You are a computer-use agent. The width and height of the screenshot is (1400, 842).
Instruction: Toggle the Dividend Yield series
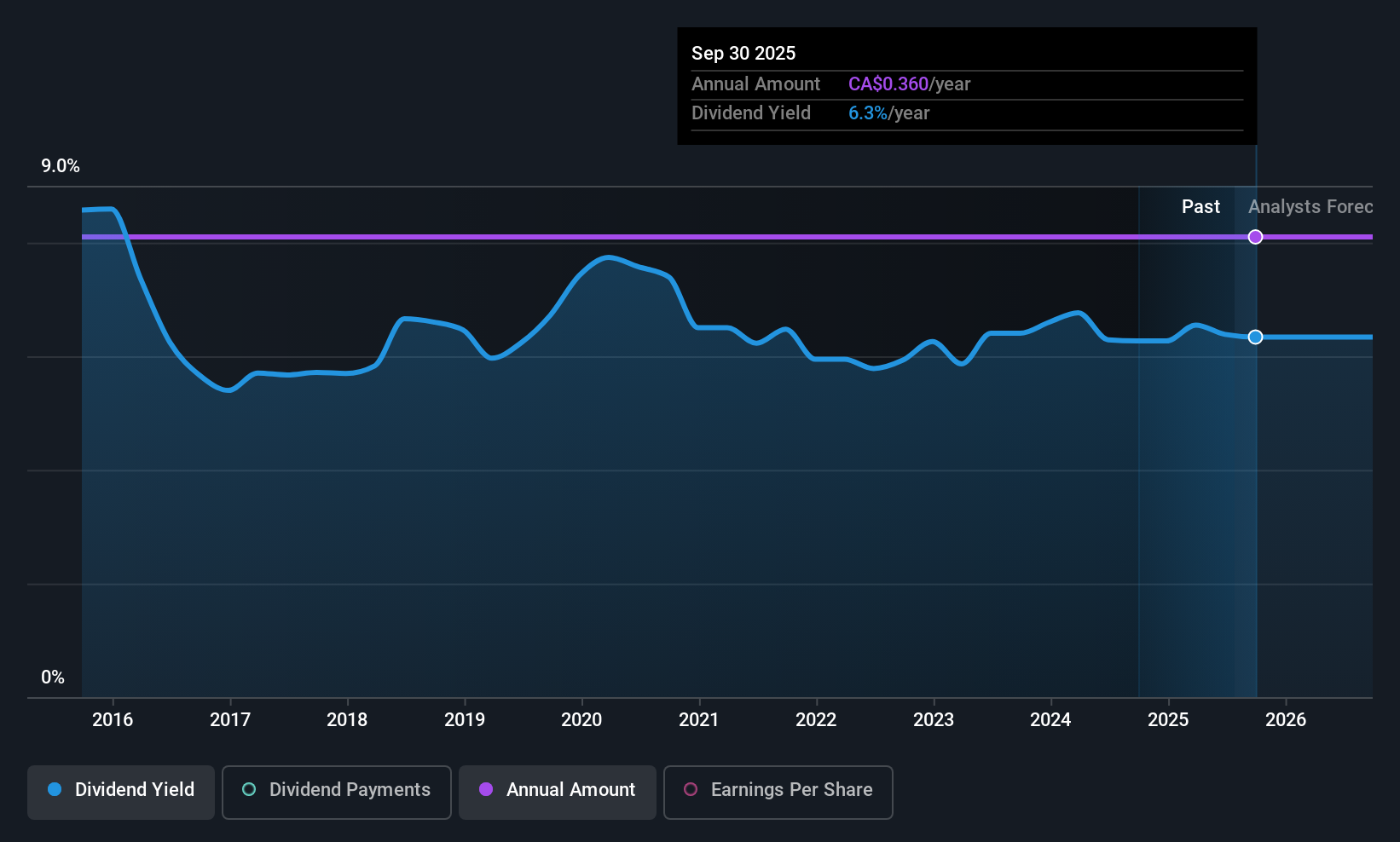[x=121, y=793]
